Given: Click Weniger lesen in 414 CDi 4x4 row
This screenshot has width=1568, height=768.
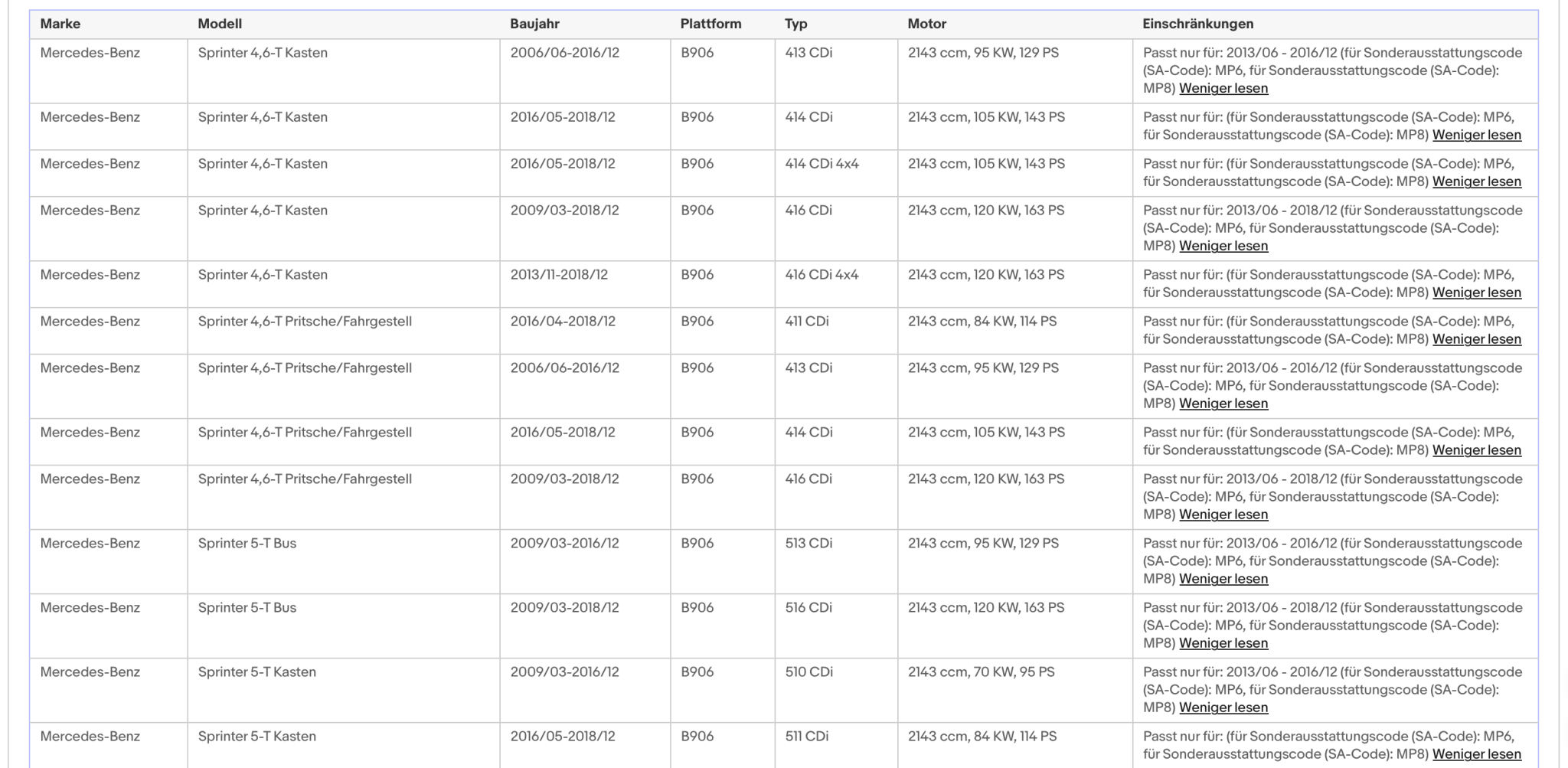Looking at the screenshot, I should pos(1477,181).
